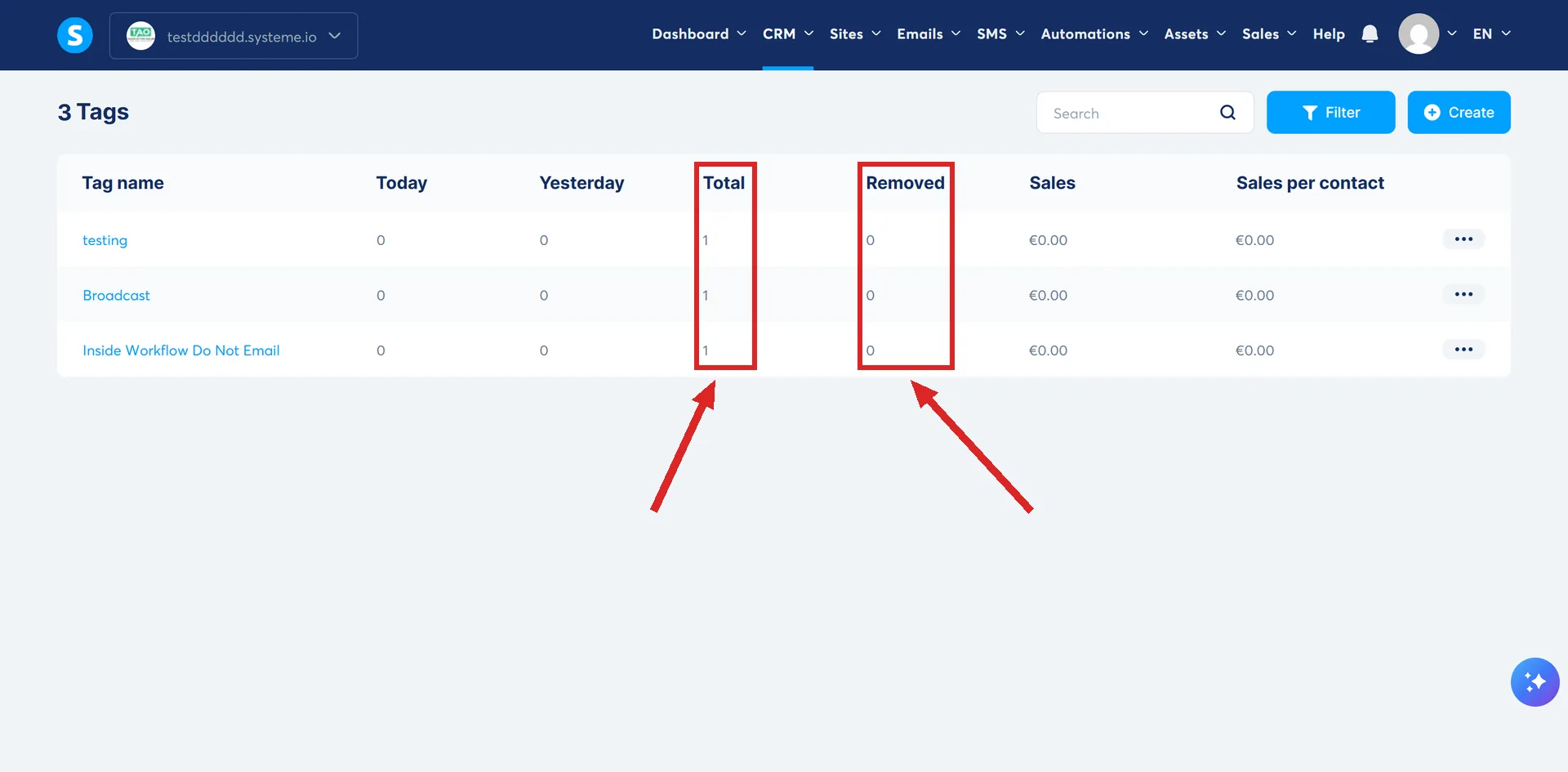1568x772 pixels.
Task: Click the Today column header
Action: pos(401,183)
